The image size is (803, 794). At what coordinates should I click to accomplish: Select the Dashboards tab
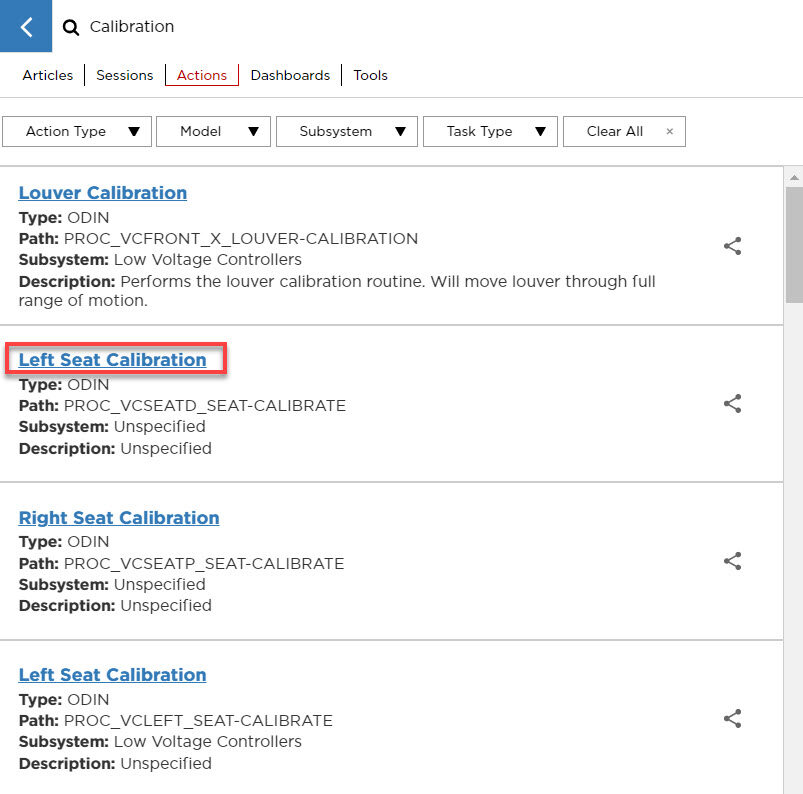290,75
